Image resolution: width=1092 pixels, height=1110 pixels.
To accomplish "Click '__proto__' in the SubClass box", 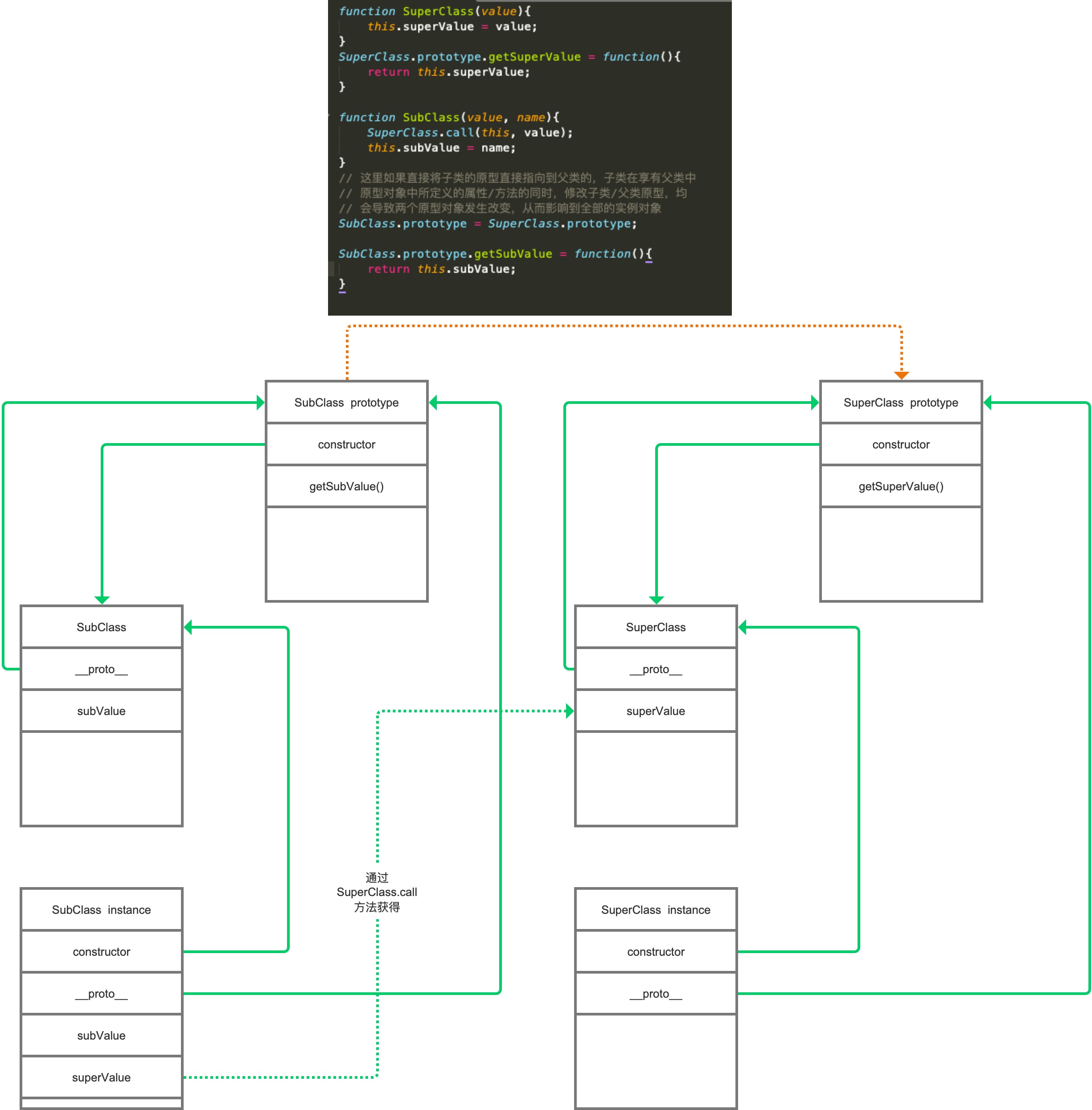I will 102,669.
